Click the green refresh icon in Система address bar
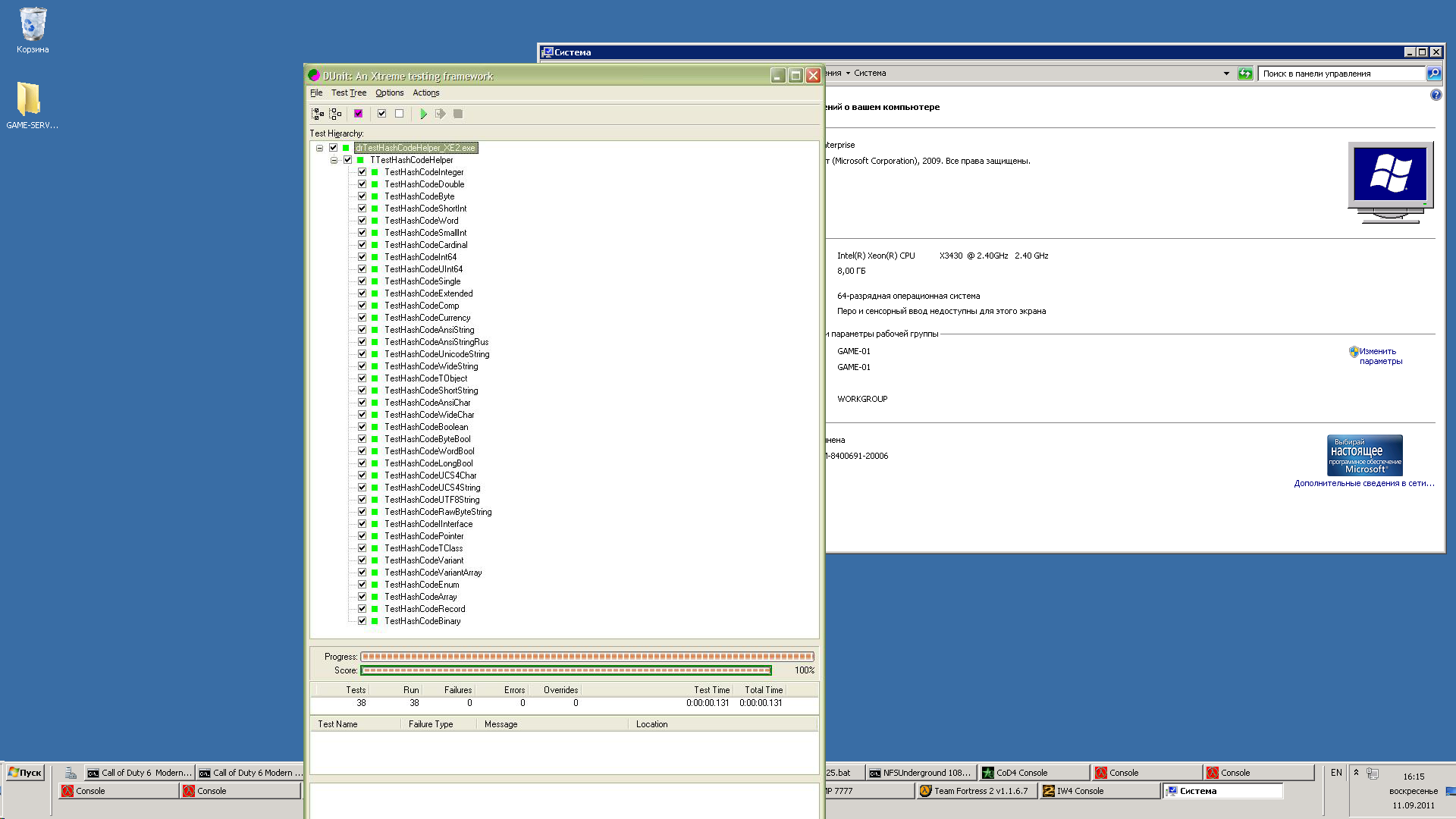Viewport: 1456px width, 819px height. tap(1245, 74)
